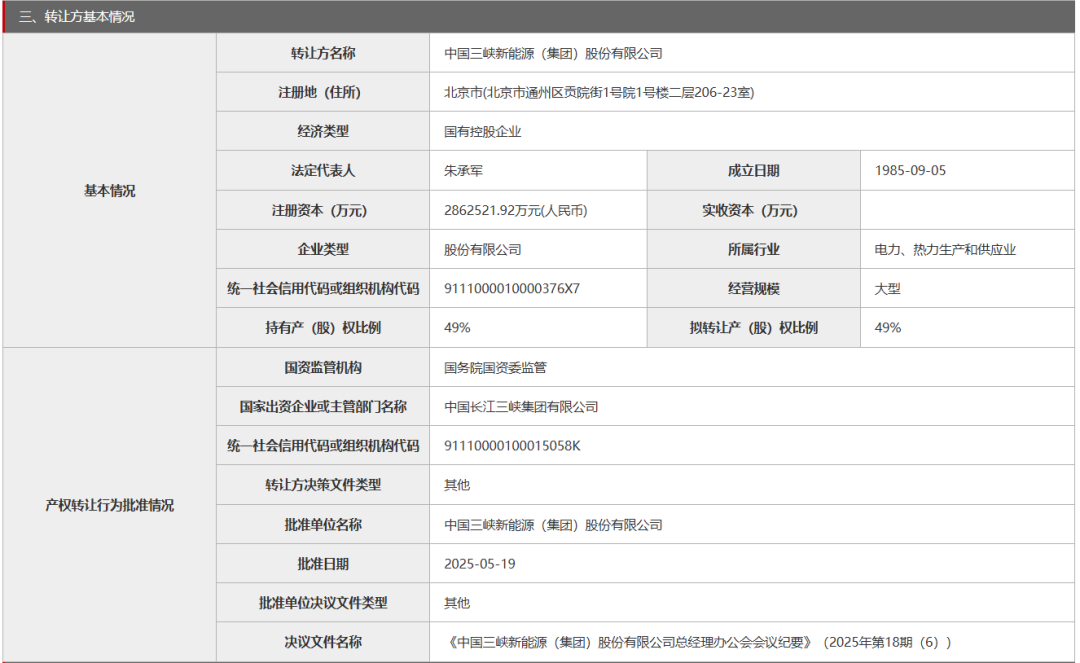The height and width of the screenshot is (663, 1080).
Task: Click the 拟转让产（股）权比例 label
Action: pos(754,328)
